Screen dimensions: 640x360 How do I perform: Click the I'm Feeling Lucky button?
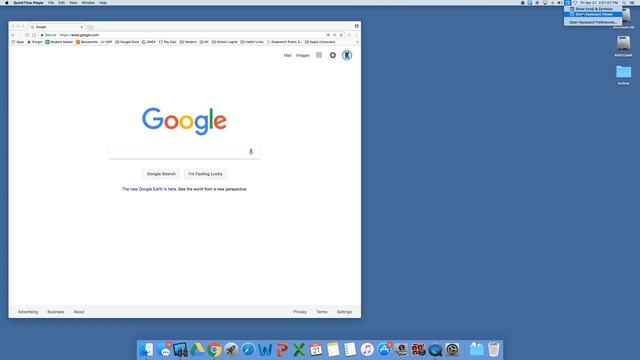pyautogui.click(x=205, y=174)
